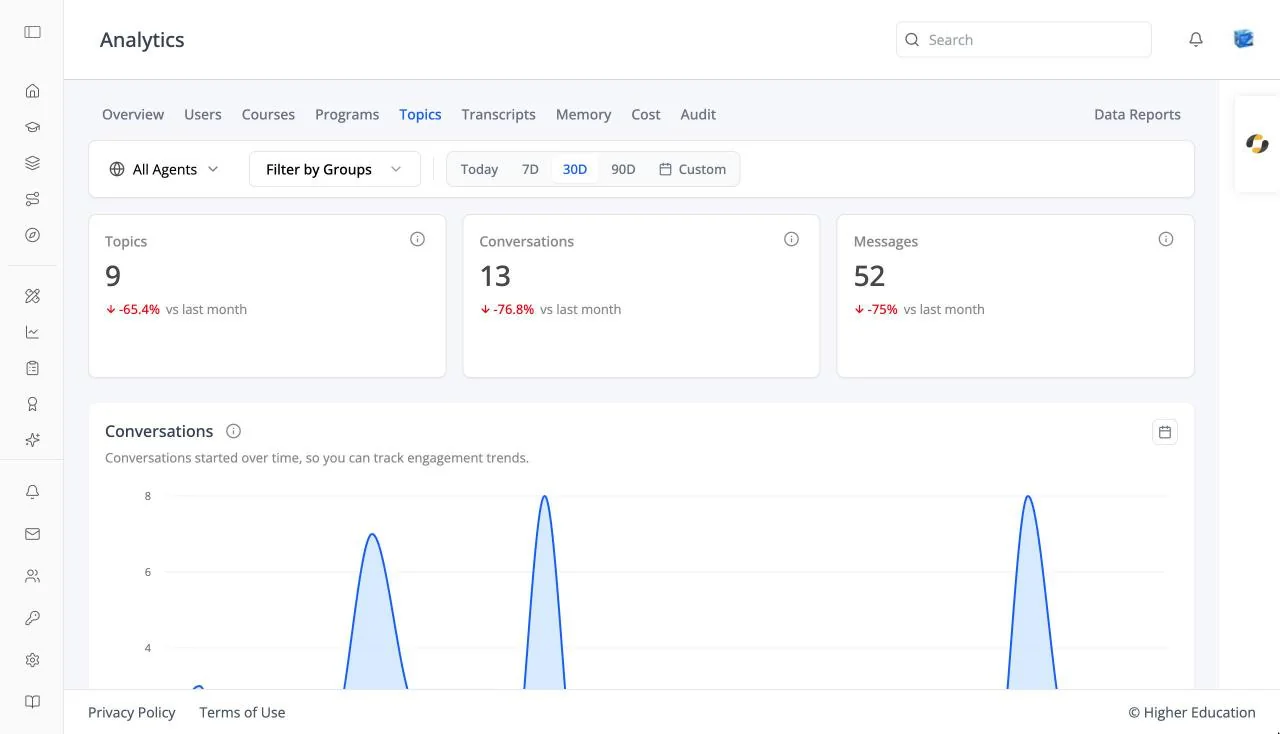Viewport: 1280px width, 734px height.
Task: Click the info icon on Messages card
Action: pos(1165,239)
